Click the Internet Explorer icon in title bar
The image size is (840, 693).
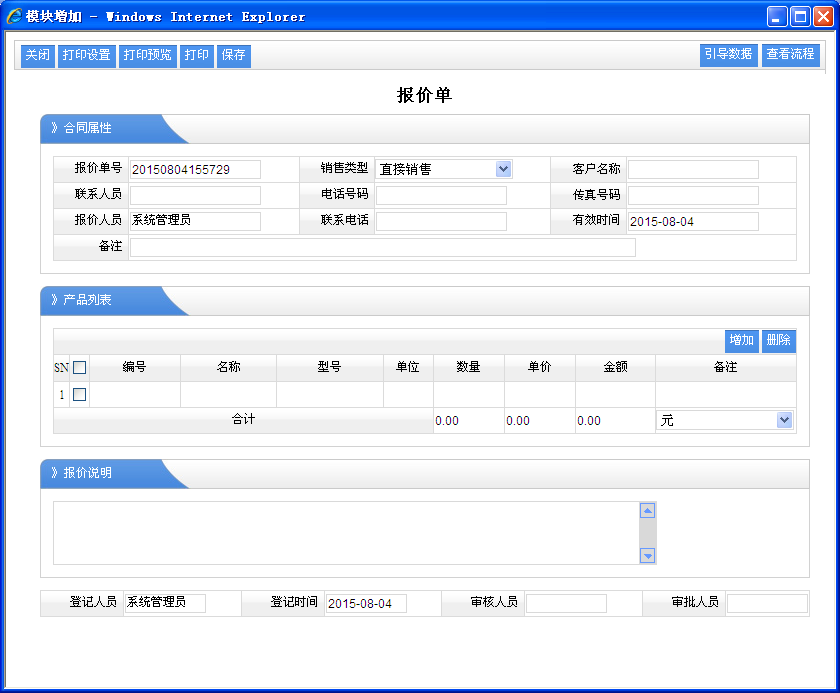click(x=14, y=17)
